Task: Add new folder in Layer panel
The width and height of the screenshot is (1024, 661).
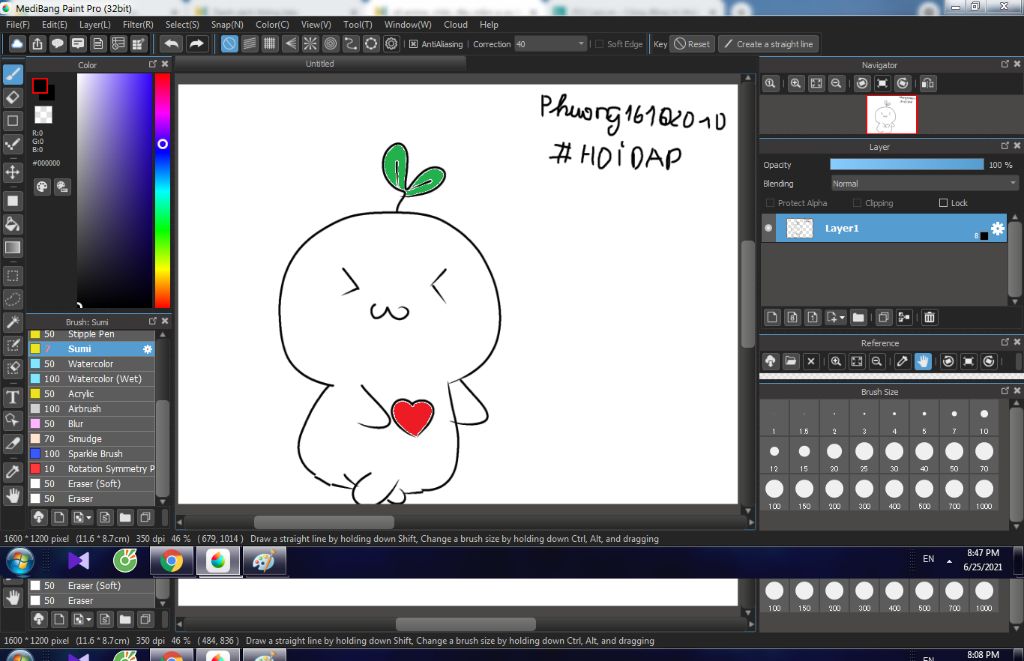Action: click(858, 317)
